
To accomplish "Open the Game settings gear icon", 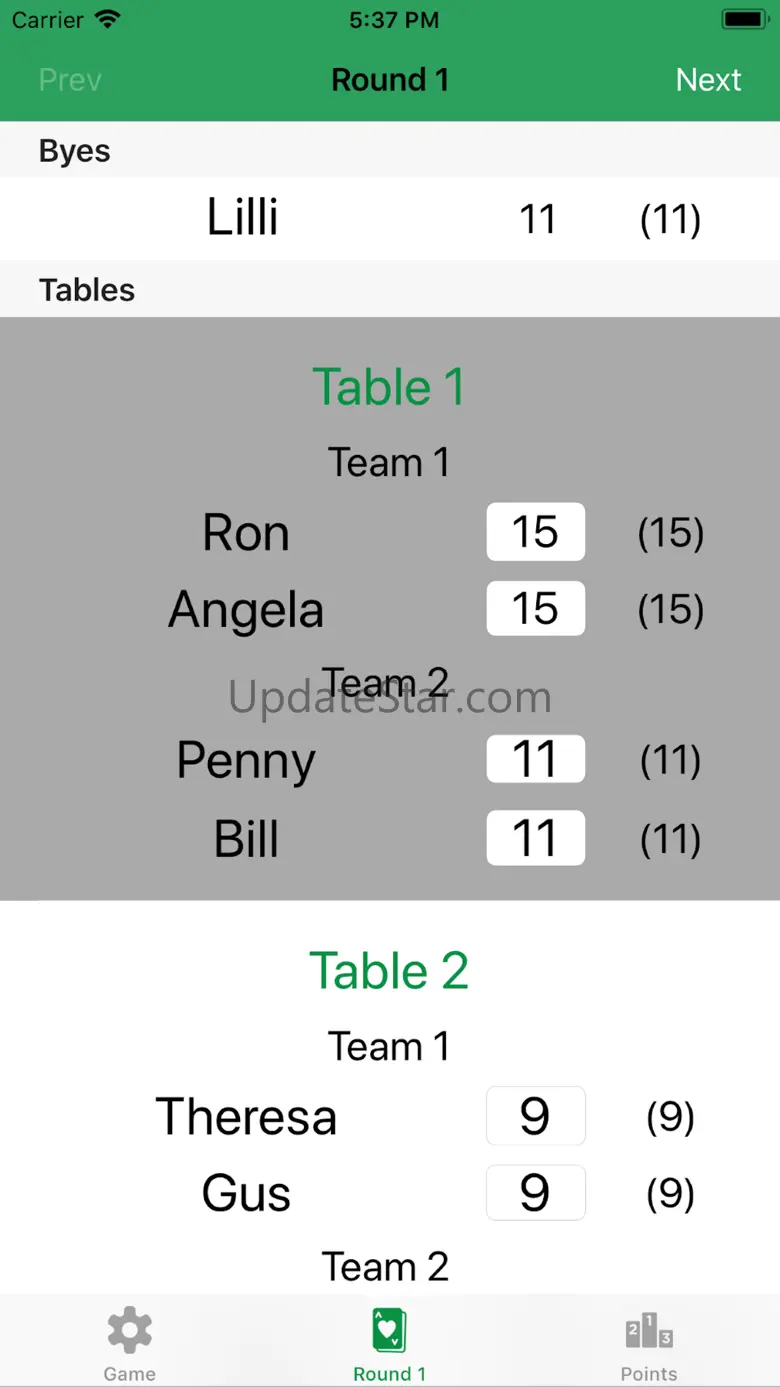I will (x=130, y=1331).
